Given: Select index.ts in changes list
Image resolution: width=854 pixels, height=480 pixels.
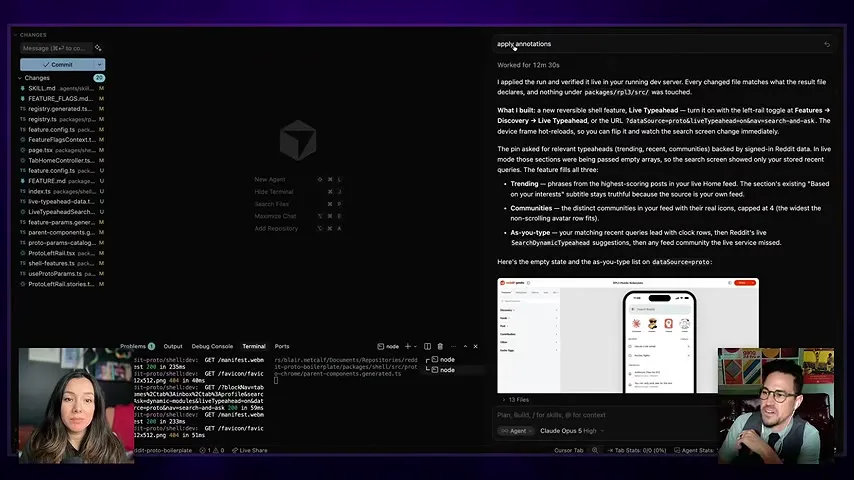Looking at the screenshot, I should (x=62, y=191).
